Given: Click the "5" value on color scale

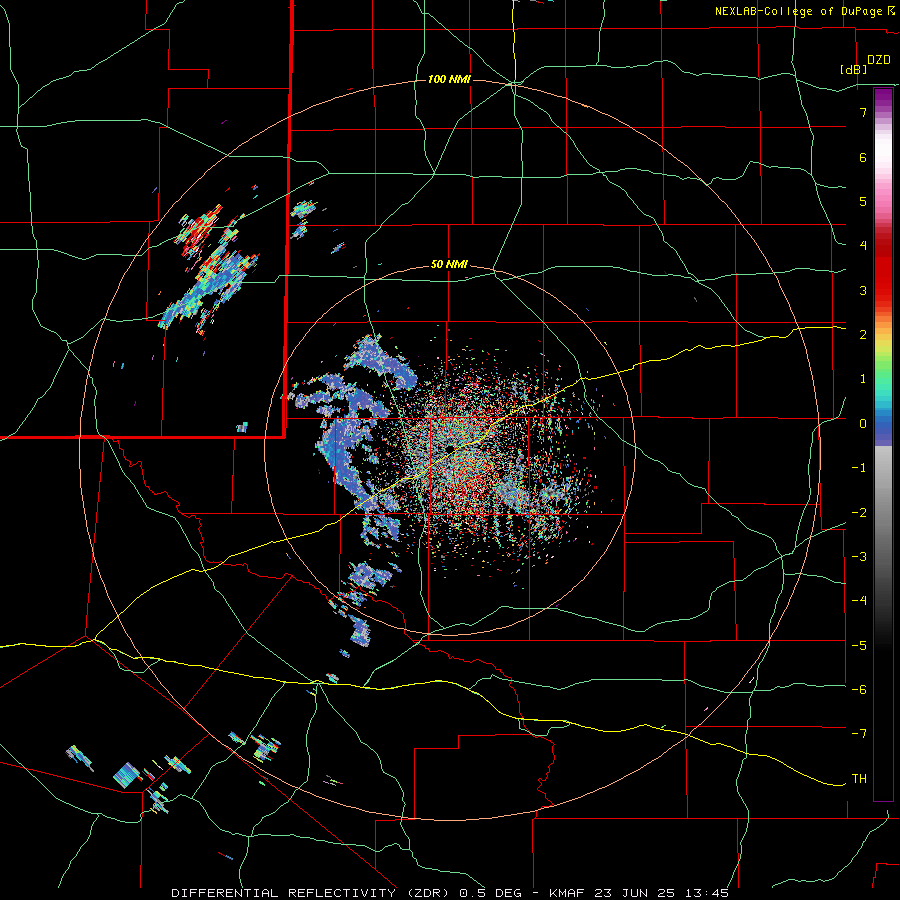Looking at the screenshot, I should click(863, 201).
